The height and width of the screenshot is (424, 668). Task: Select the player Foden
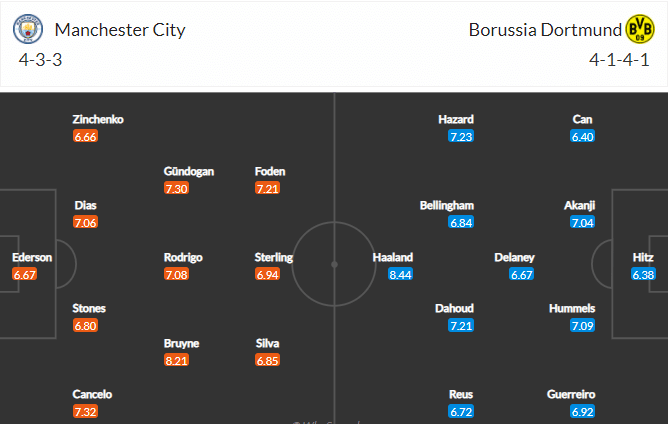point(270,171)
